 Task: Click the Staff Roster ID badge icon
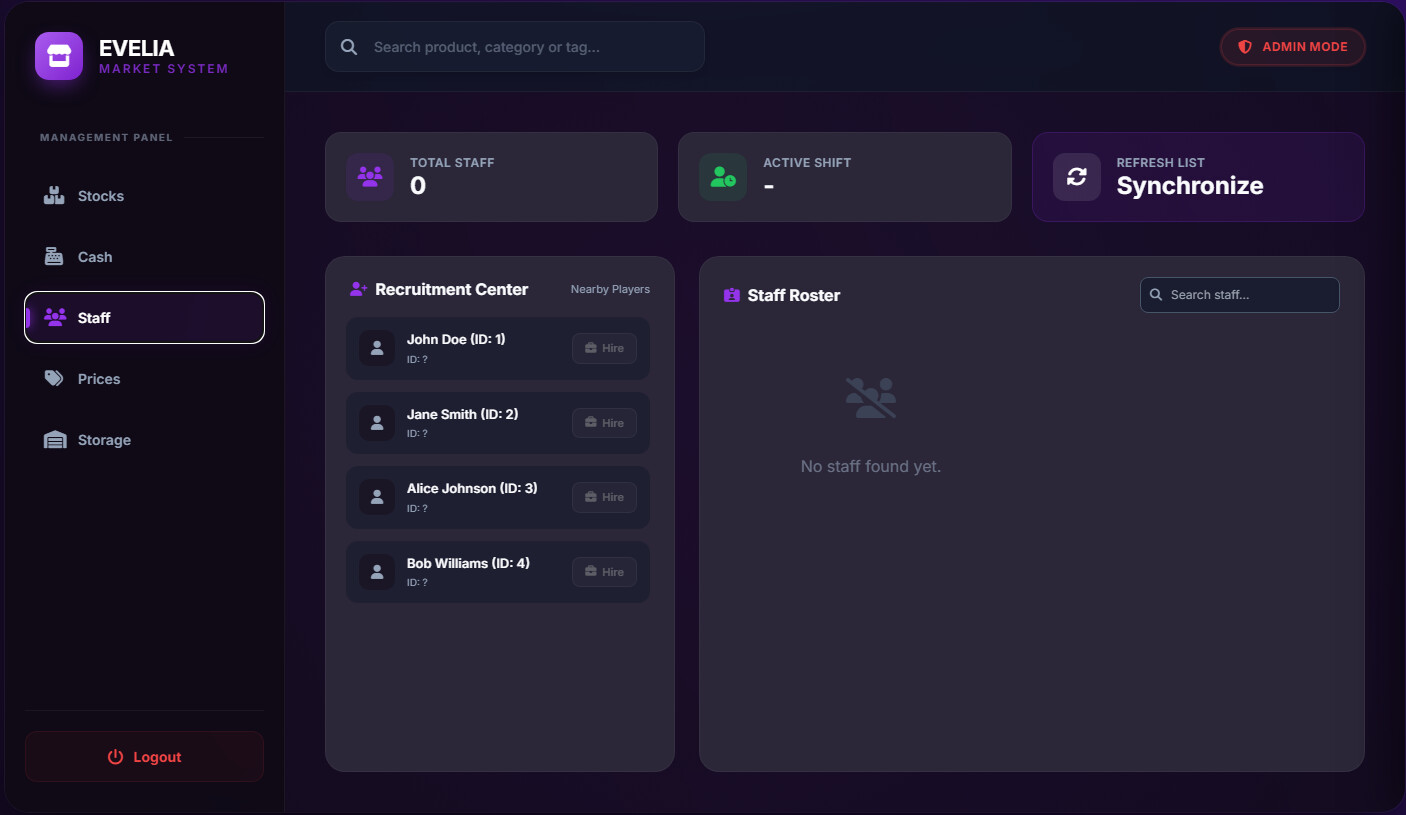[x=731, y=295]
